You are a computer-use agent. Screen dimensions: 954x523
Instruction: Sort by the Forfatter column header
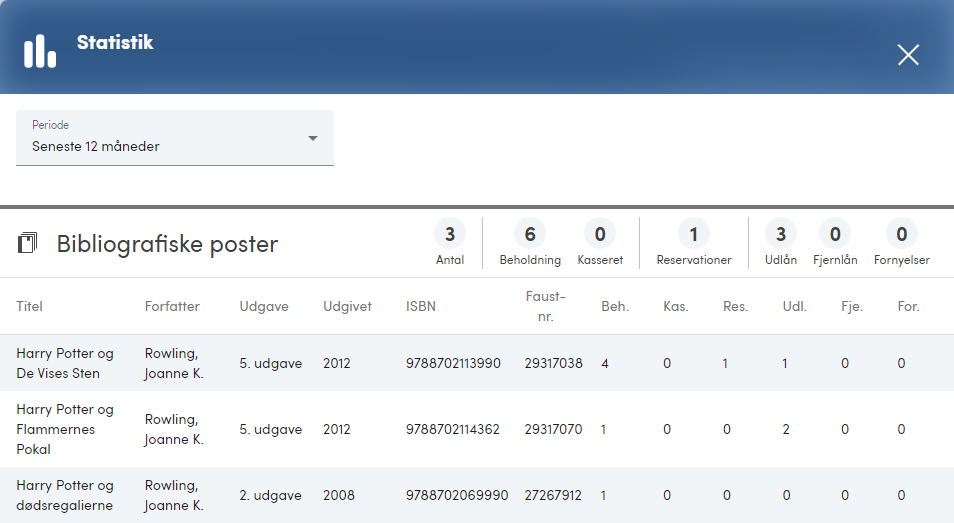click(x=172, y=306)
